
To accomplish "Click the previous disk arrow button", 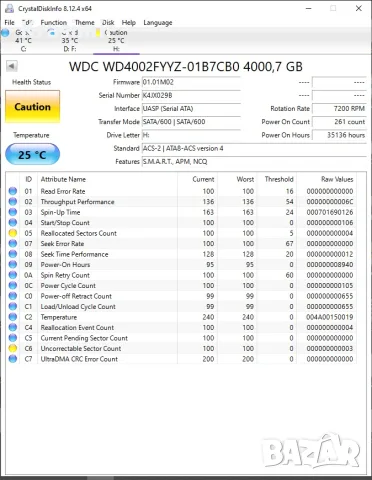I will tap(12, 66).
